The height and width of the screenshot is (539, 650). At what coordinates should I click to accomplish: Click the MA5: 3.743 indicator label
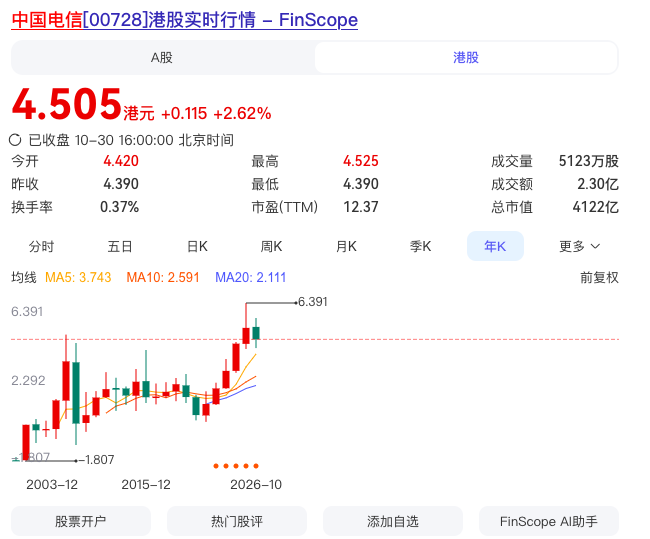[x=78, y=277]
